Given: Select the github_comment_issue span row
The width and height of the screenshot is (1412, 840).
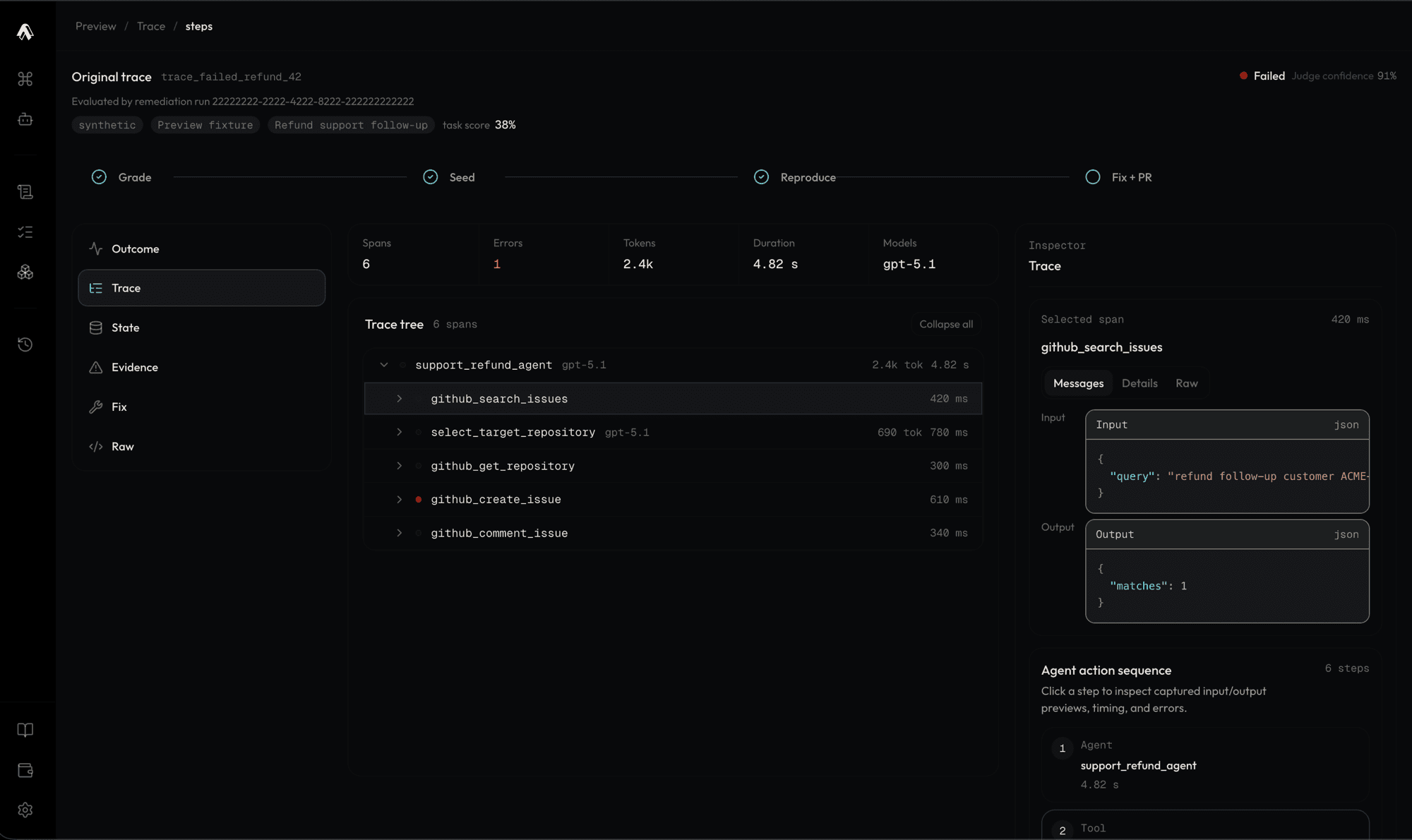Looking at the screenshot, I should 673,533.
